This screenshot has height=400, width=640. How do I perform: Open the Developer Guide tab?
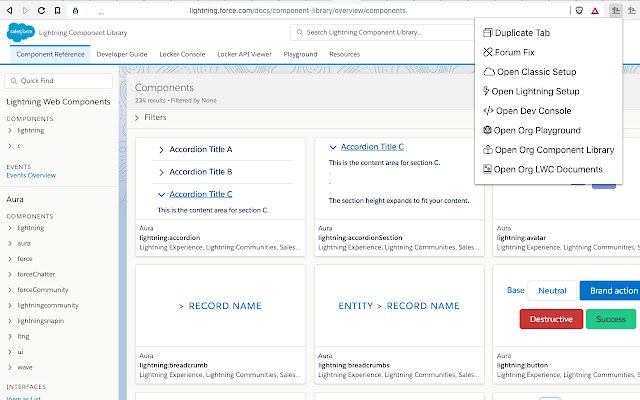[122, 54]
